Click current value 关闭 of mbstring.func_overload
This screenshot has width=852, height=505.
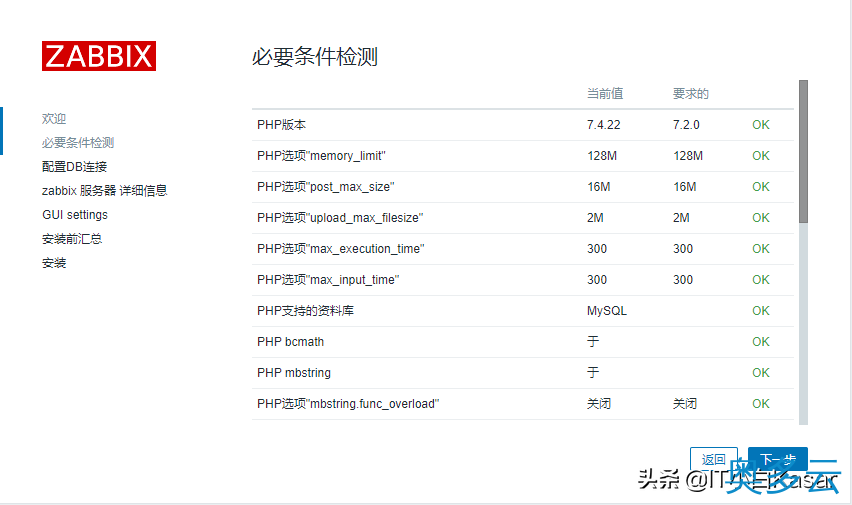point(599,403)
